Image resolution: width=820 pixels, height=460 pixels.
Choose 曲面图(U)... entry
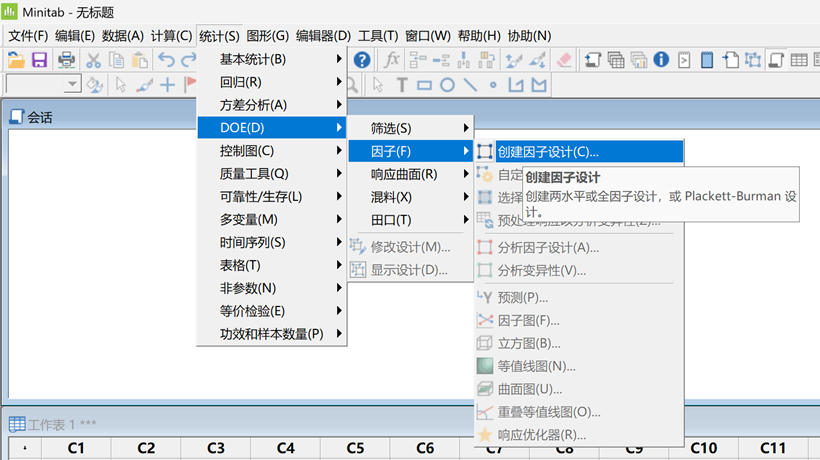coord(579,389)
